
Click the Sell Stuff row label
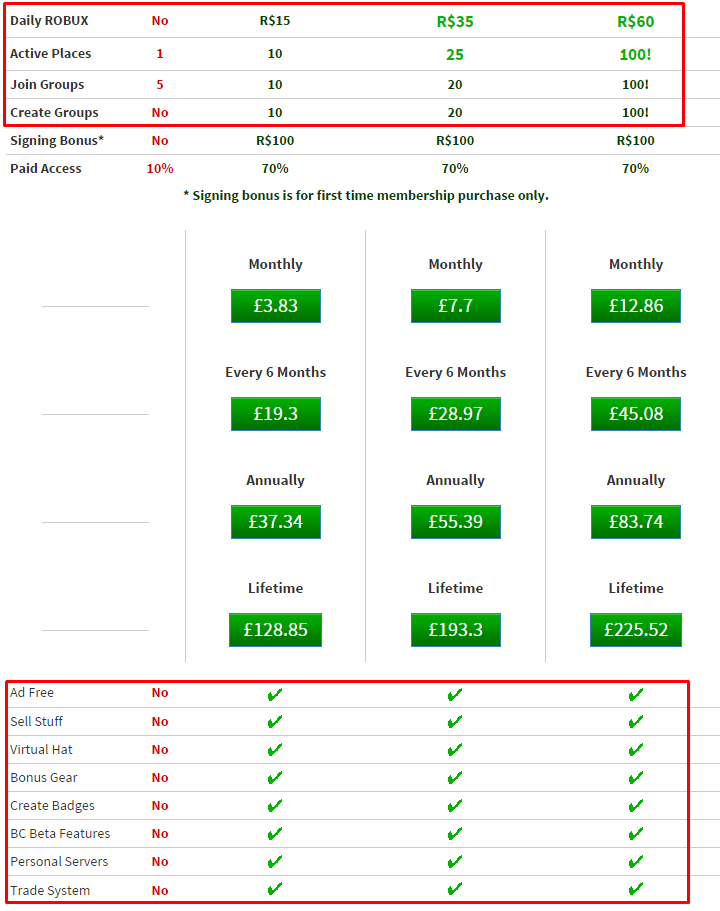tap(37, 721)
